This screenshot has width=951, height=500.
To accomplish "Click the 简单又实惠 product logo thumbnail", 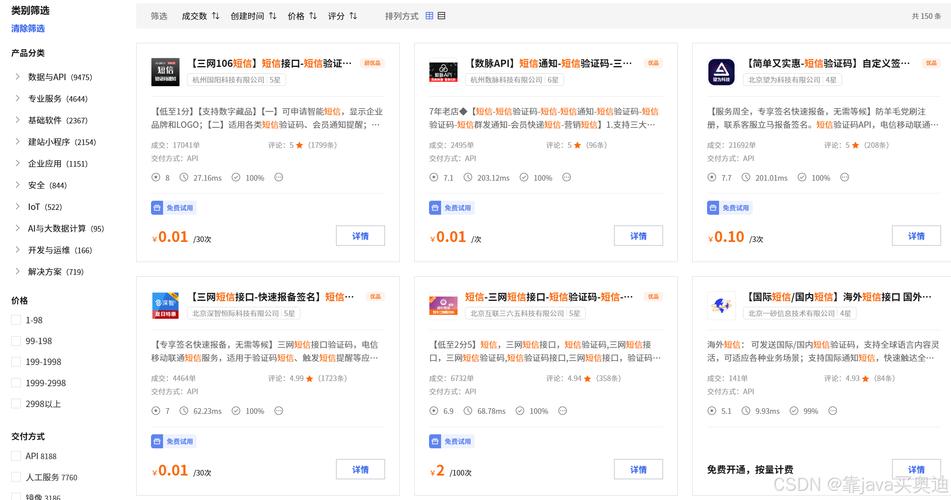I will tap(721, 72).
